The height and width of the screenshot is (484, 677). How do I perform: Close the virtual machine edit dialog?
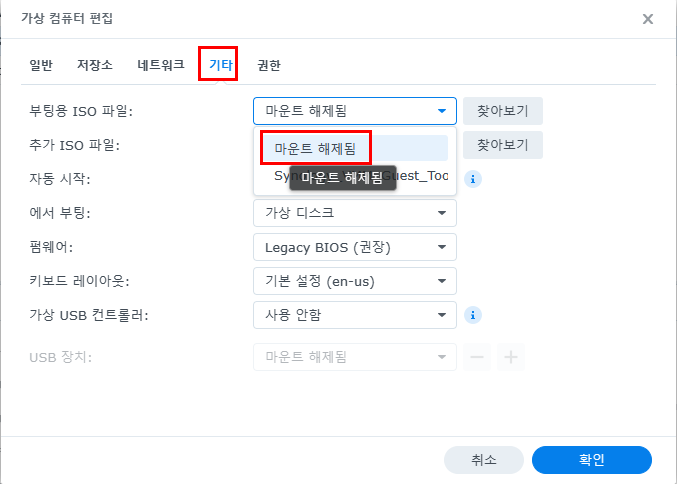648,19
